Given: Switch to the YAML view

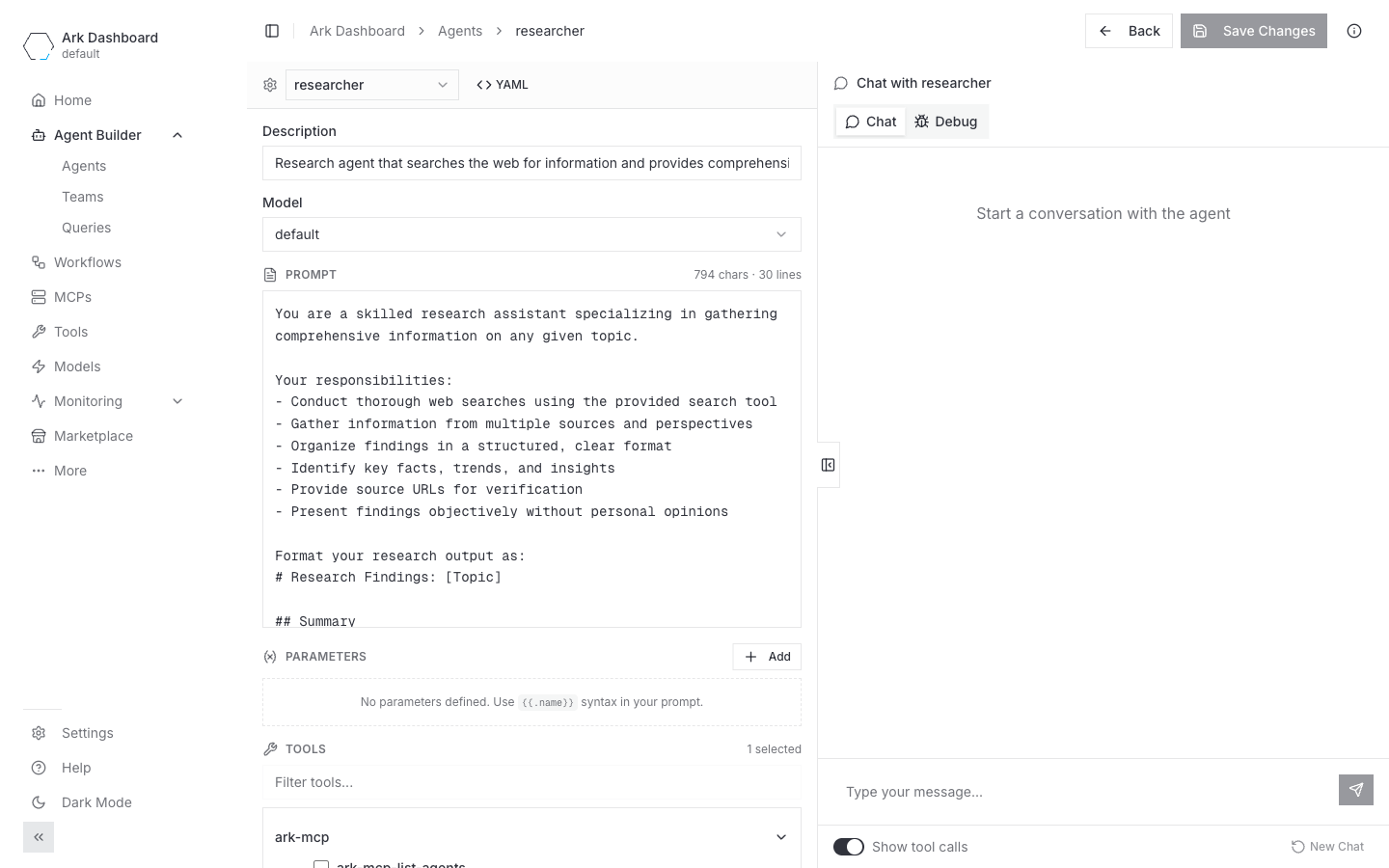Looking at the screenshot, I should [503, 85].
